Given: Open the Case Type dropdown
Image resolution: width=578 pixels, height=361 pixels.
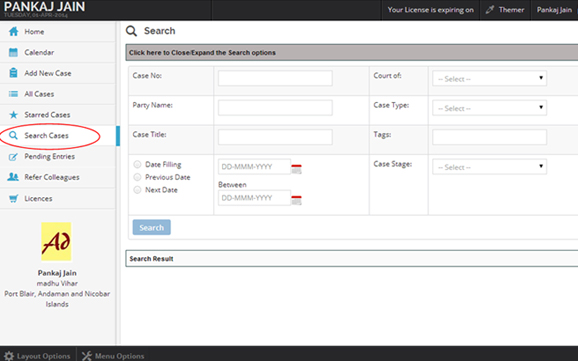Looking at the screenshot, I should pyautogui.click(x=490, y=108).
